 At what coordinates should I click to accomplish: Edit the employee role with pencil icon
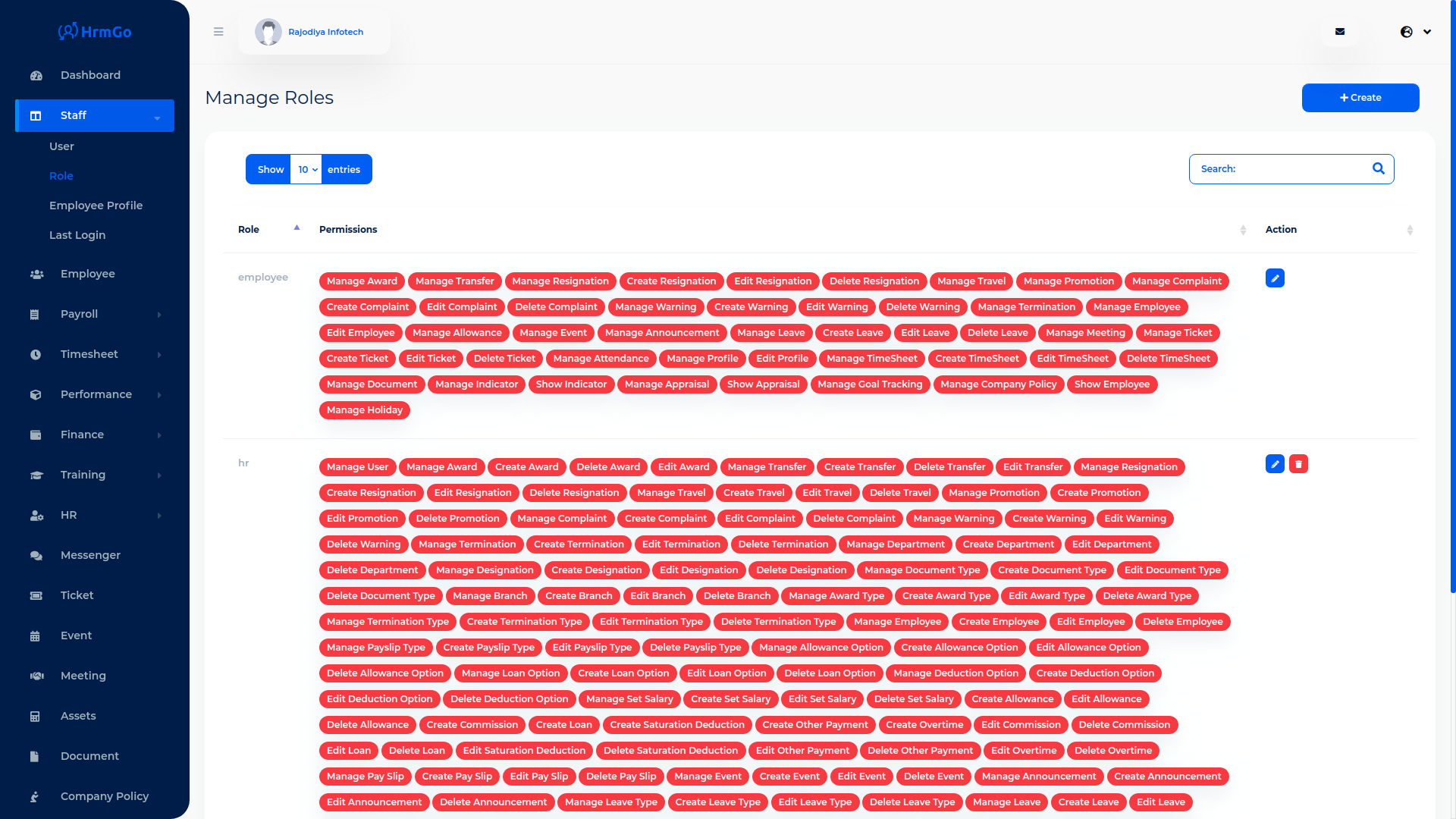click(1275, 278)
